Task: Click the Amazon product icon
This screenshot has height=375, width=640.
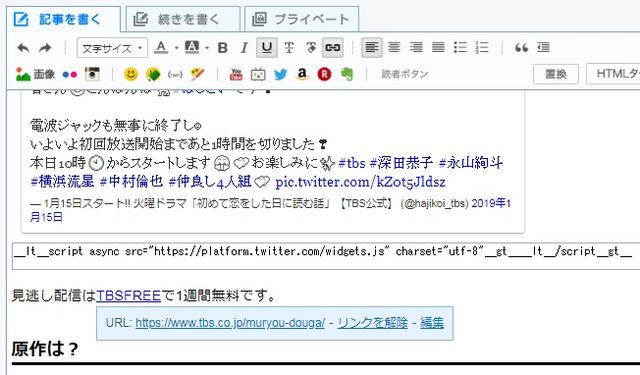Action: pyautogui.click(x=302, y=74)
